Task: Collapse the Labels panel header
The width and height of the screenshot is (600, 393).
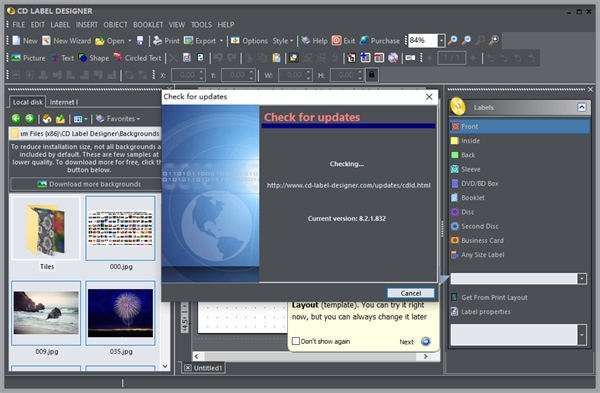Action: (x=582, y=107)
